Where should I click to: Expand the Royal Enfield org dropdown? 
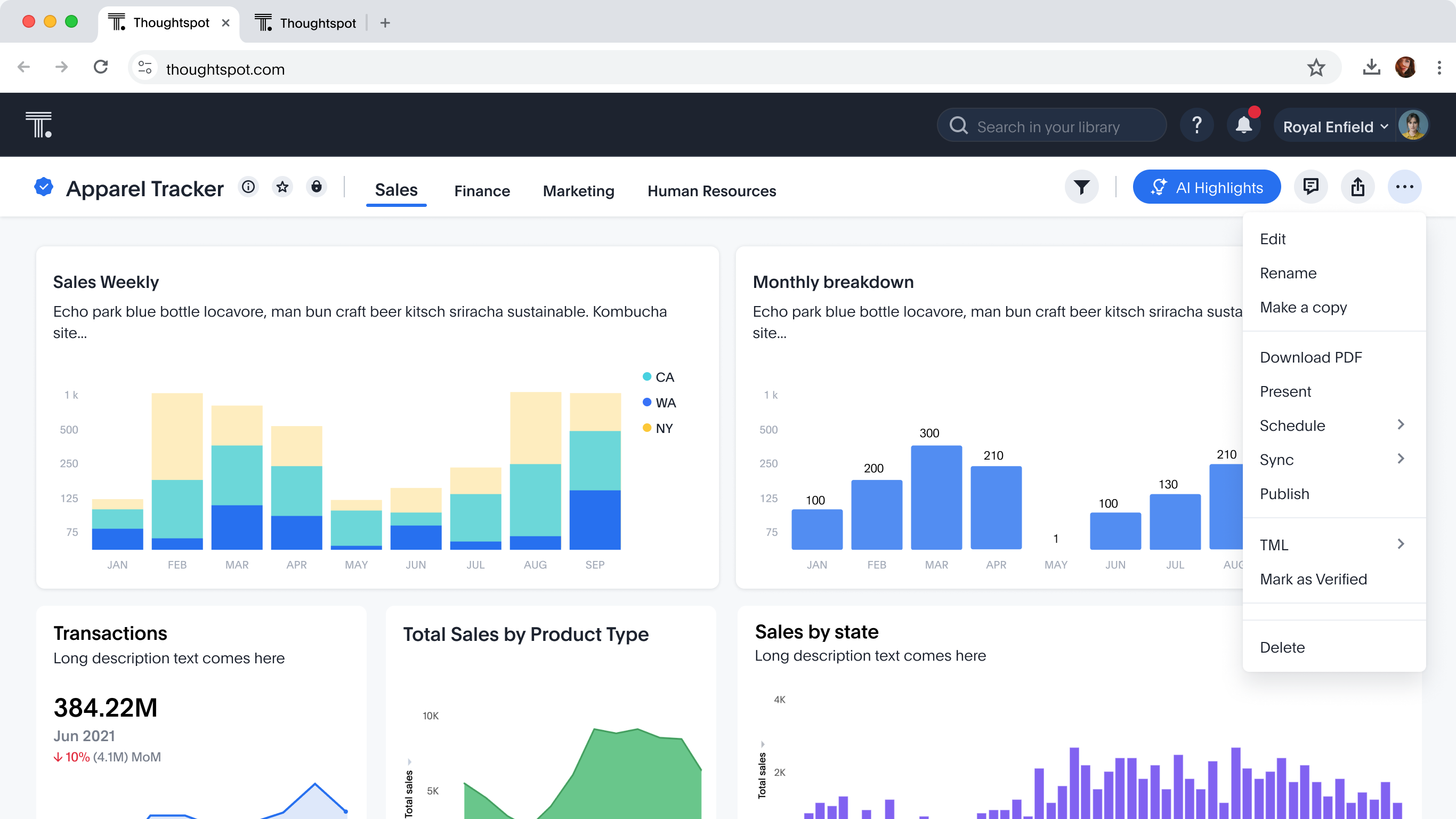(1335, 126)
